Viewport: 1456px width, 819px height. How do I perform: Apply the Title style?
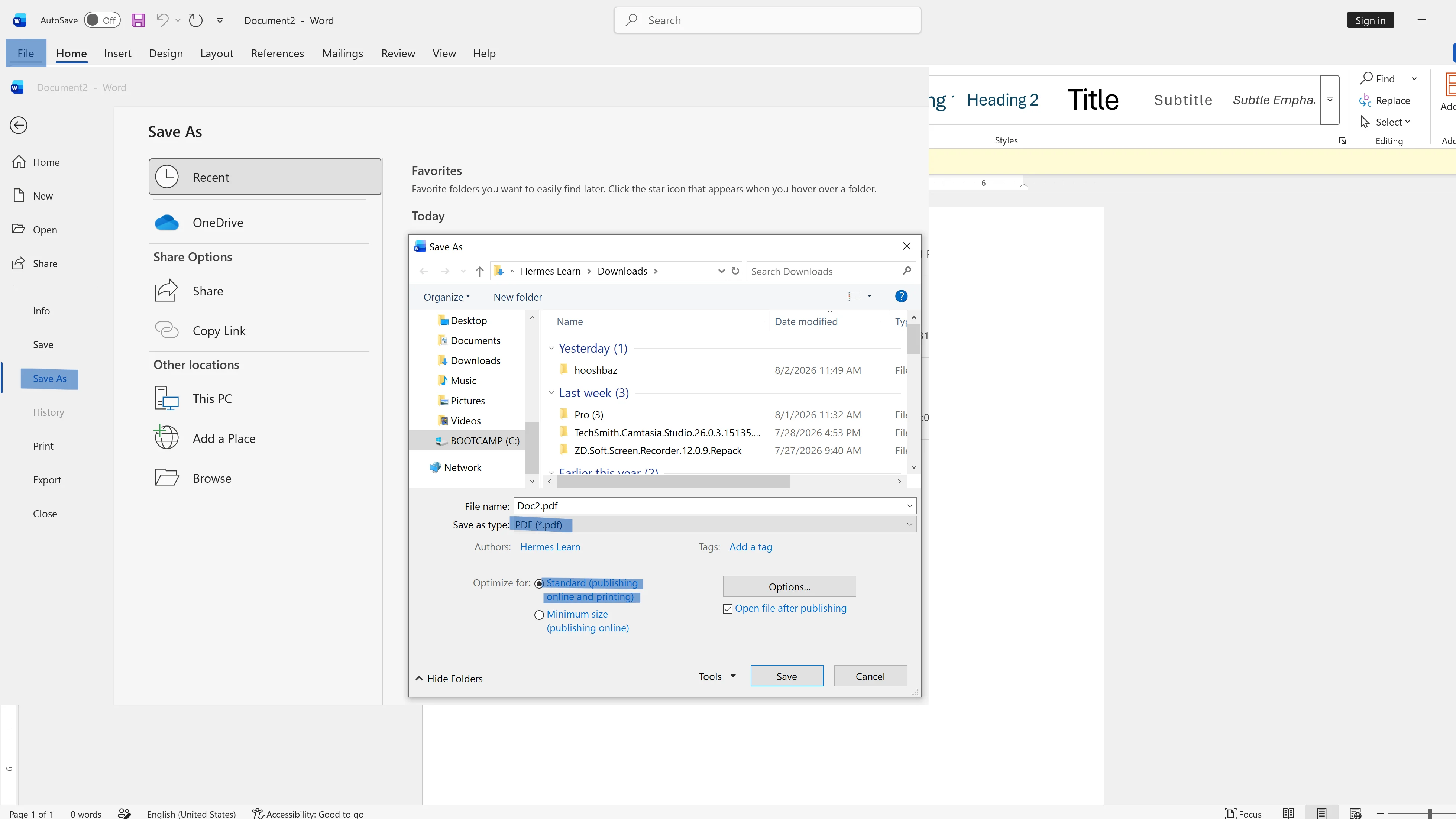tap(1093, 100)
